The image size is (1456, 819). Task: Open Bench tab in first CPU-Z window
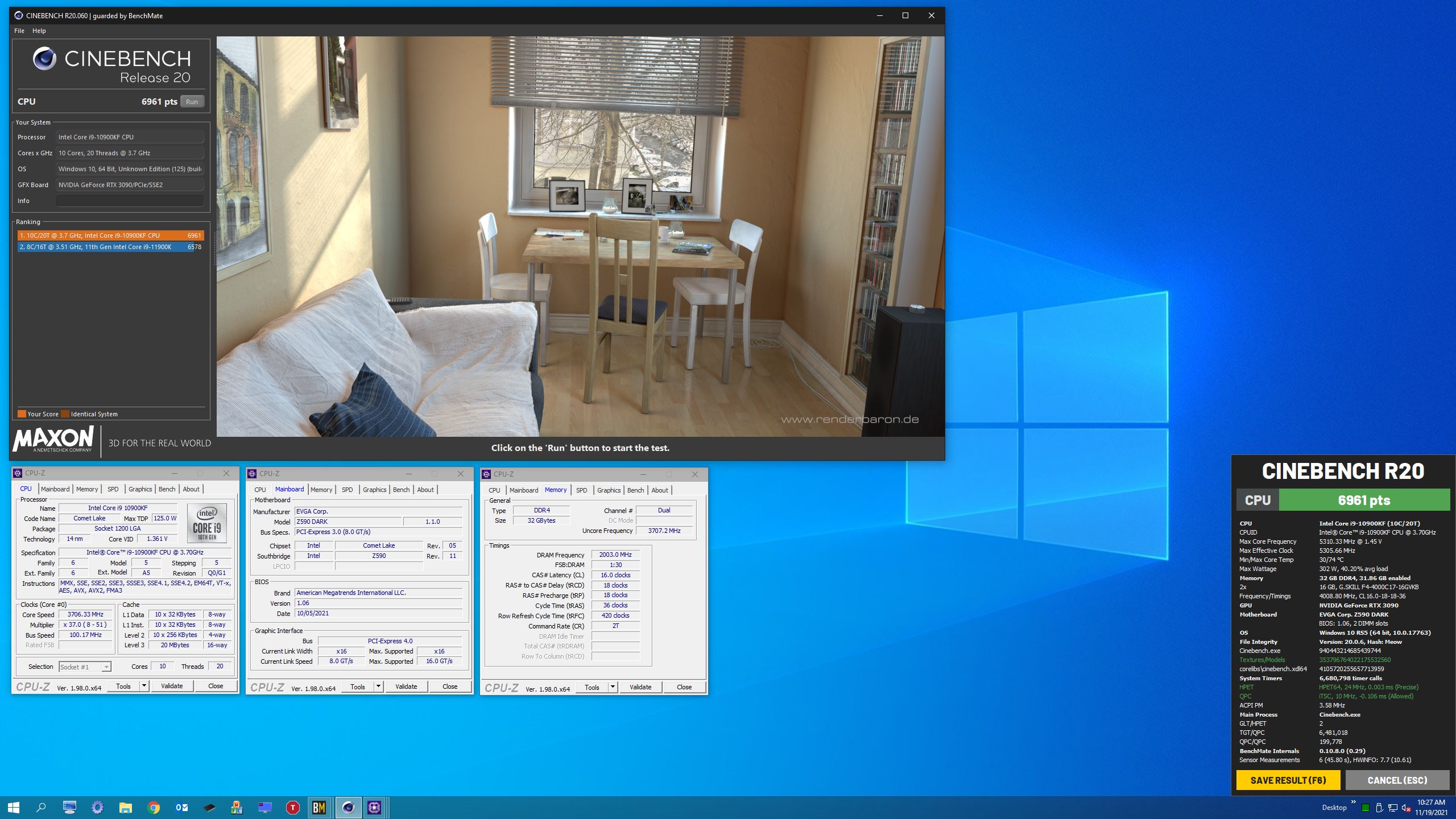167,489
